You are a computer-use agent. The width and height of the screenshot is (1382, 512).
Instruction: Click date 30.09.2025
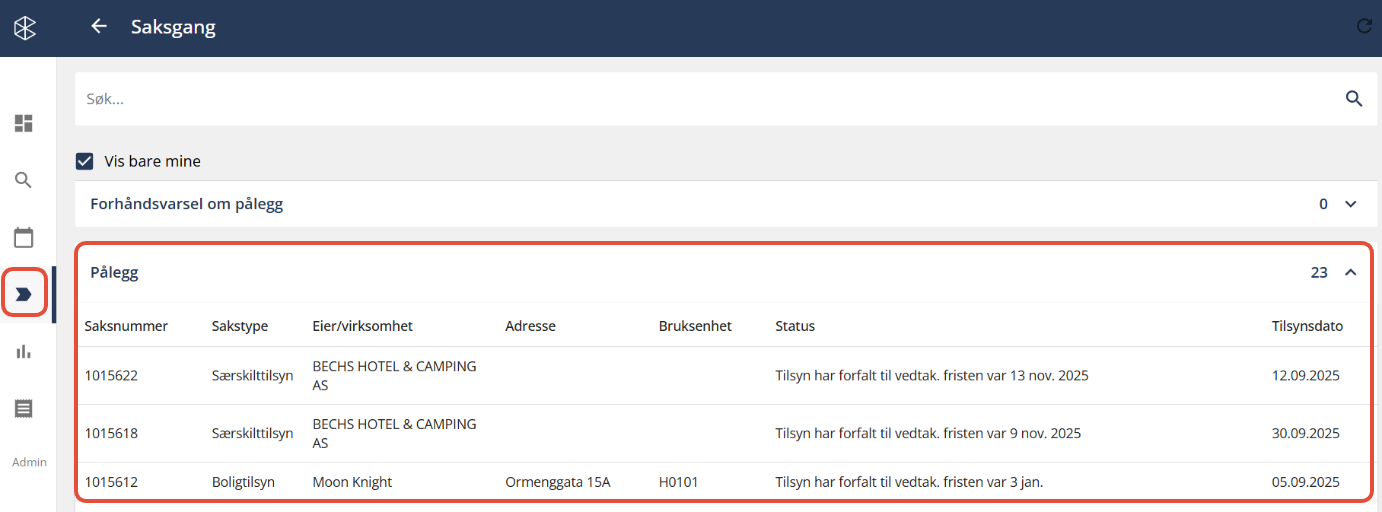click(x=1305, y=434)
